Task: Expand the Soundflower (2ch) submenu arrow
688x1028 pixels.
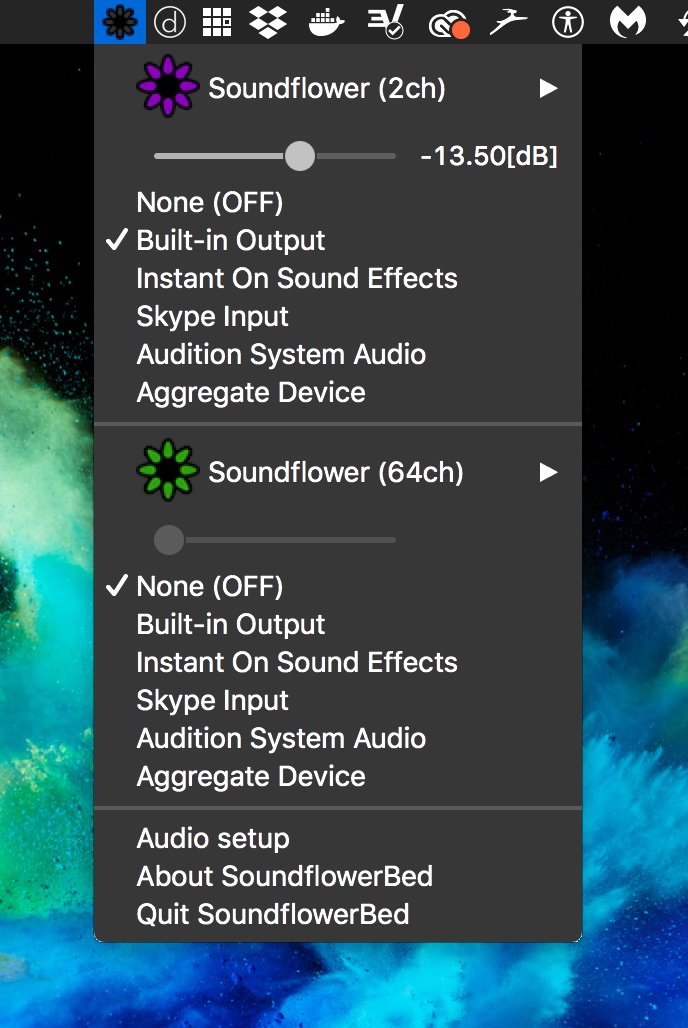Action: click(548, 87)
